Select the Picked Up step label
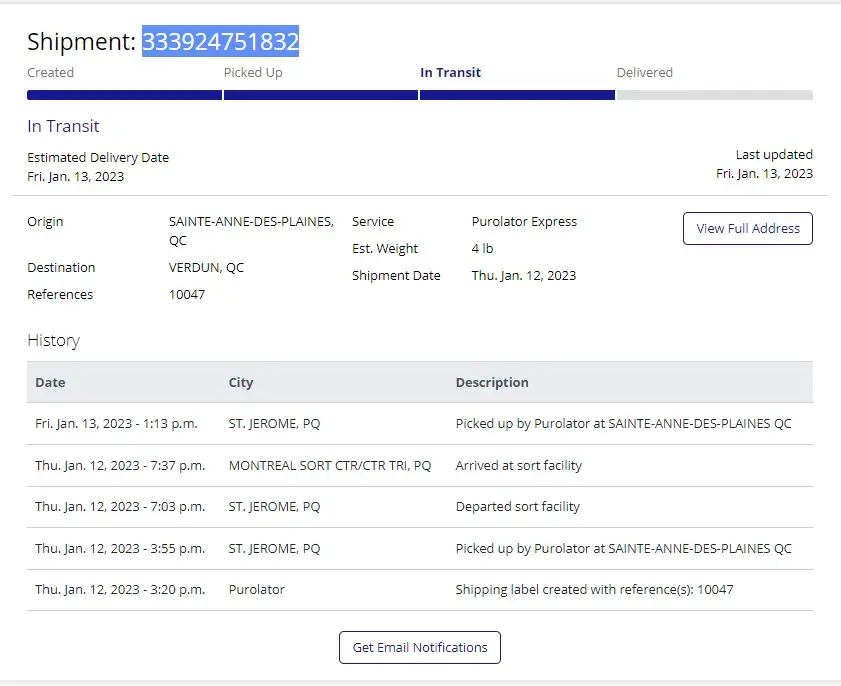The image size is (841, 686). [x=252, y=72]
